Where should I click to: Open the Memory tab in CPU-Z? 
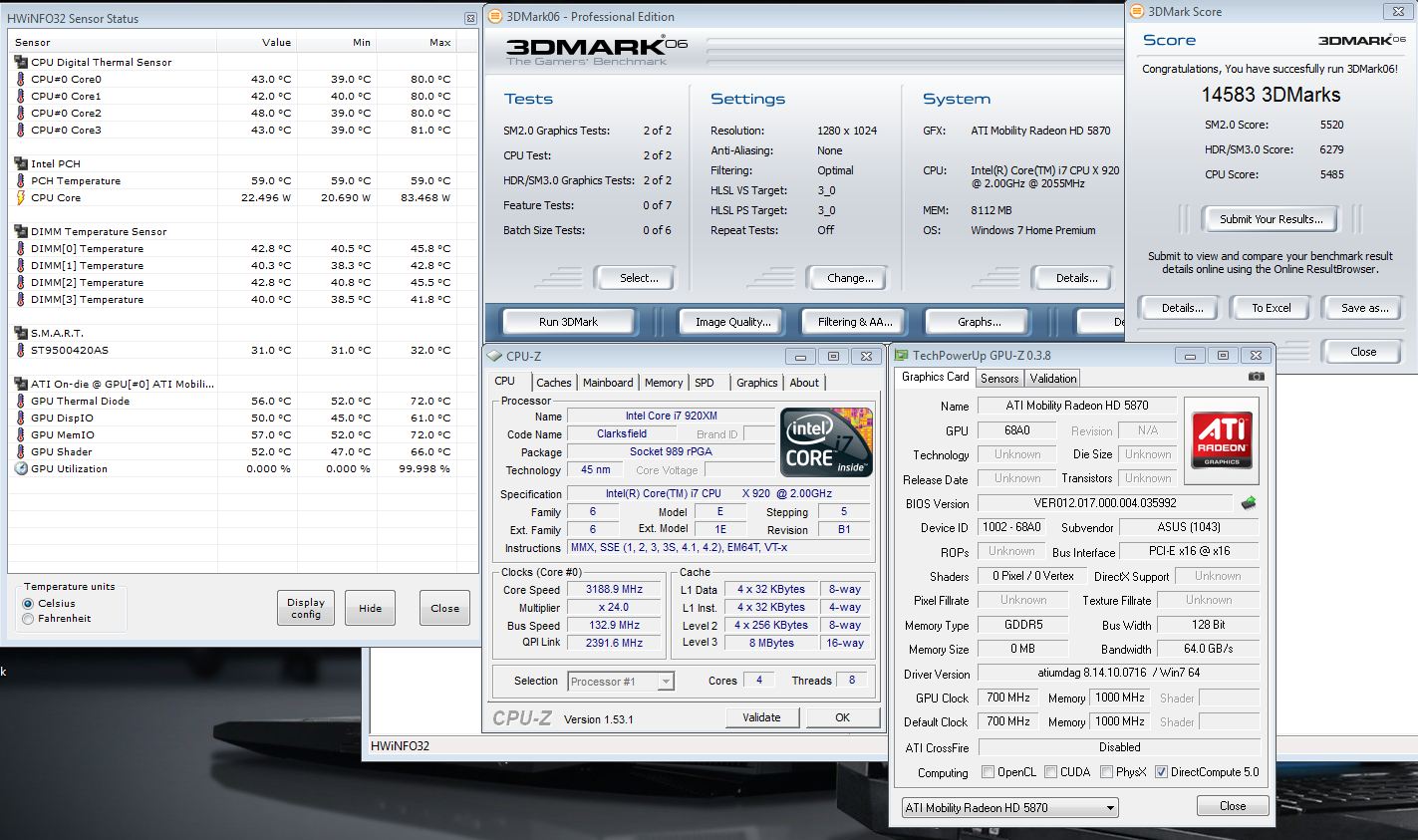pos(664,383)
